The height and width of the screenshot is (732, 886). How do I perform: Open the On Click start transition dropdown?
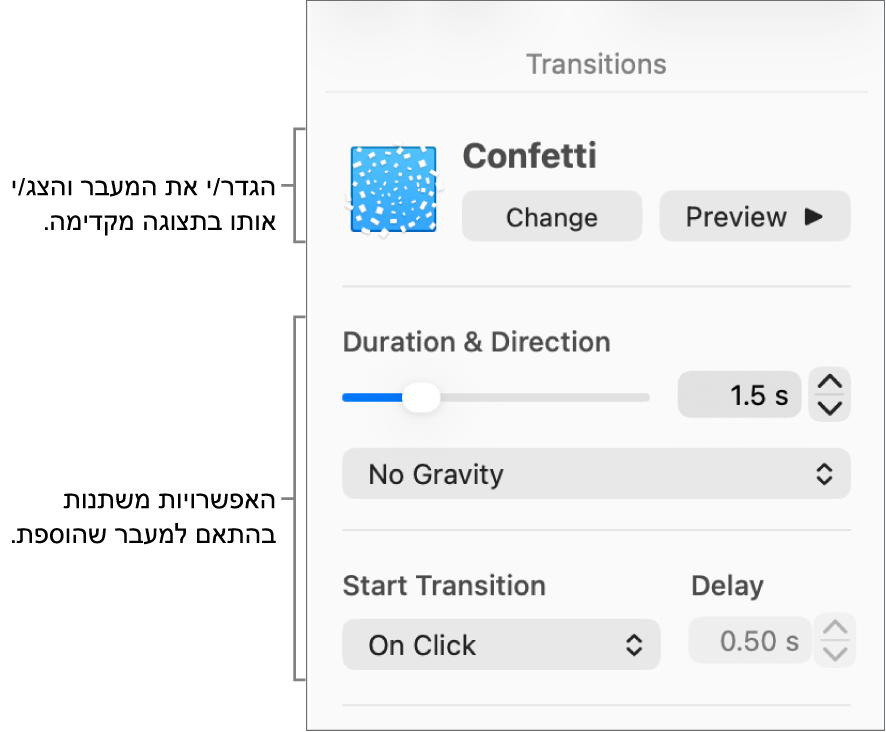coord(501,644)
